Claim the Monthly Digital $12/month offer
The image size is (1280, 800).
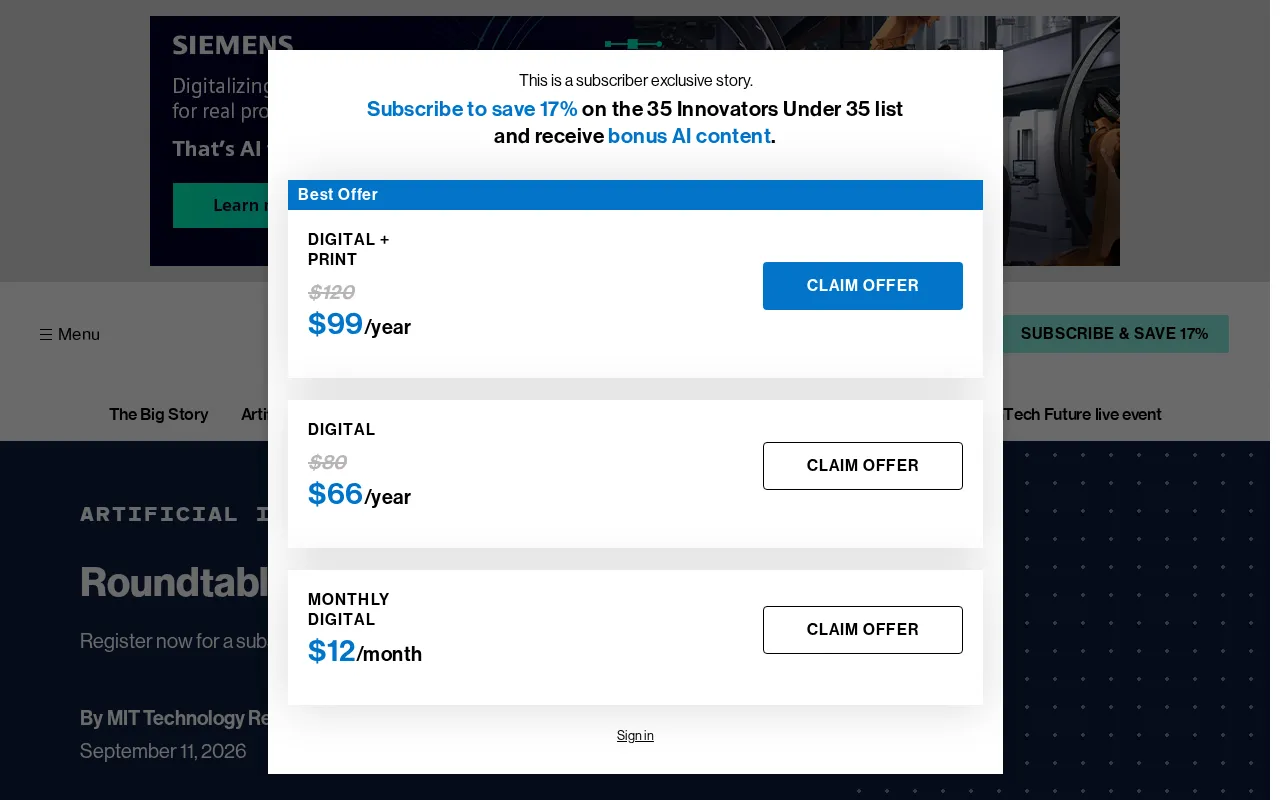(x=862, y=630)
